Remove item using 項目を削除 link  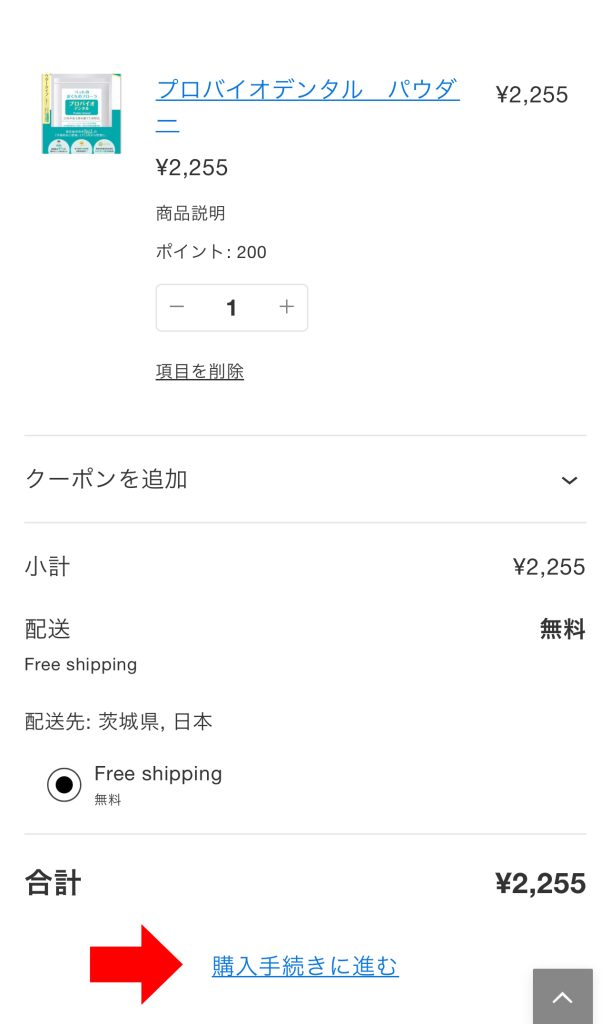[200, 371]
